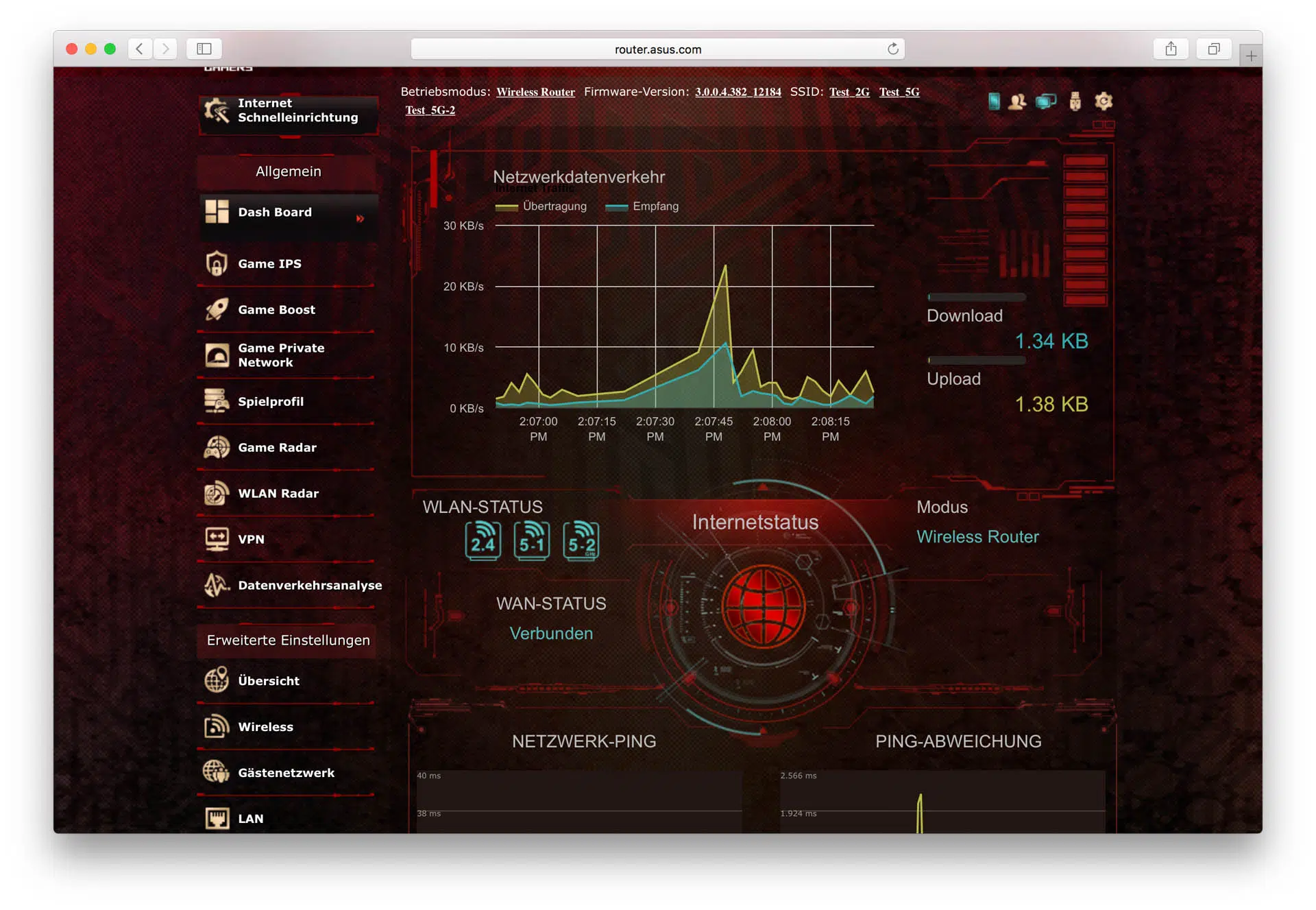Image resolution: width=1316 pixels, height=910 pixels.
Task: Open VPN settings from sidebar
Action: tap(251, 539)
